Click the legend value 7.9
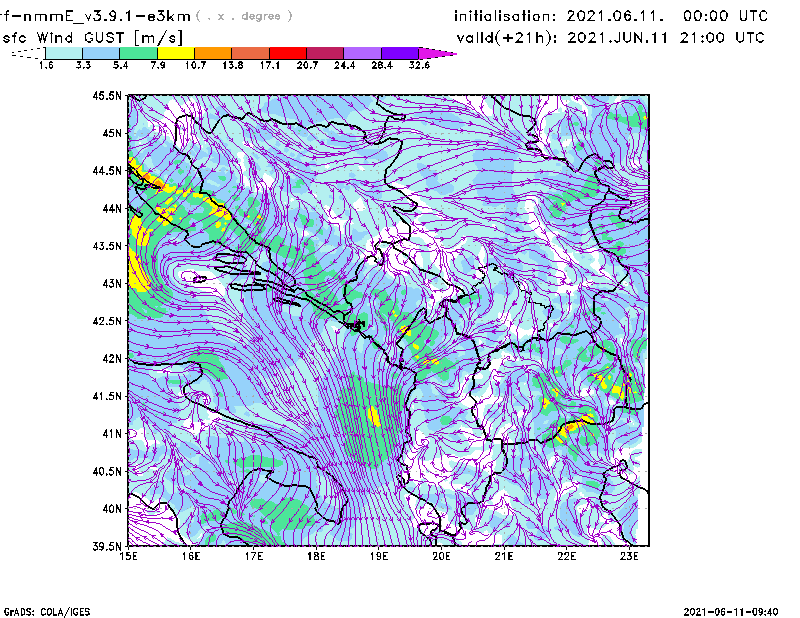The width and height of the screenshot is (800, 618). pyautogui.click(x=158, y=65)
